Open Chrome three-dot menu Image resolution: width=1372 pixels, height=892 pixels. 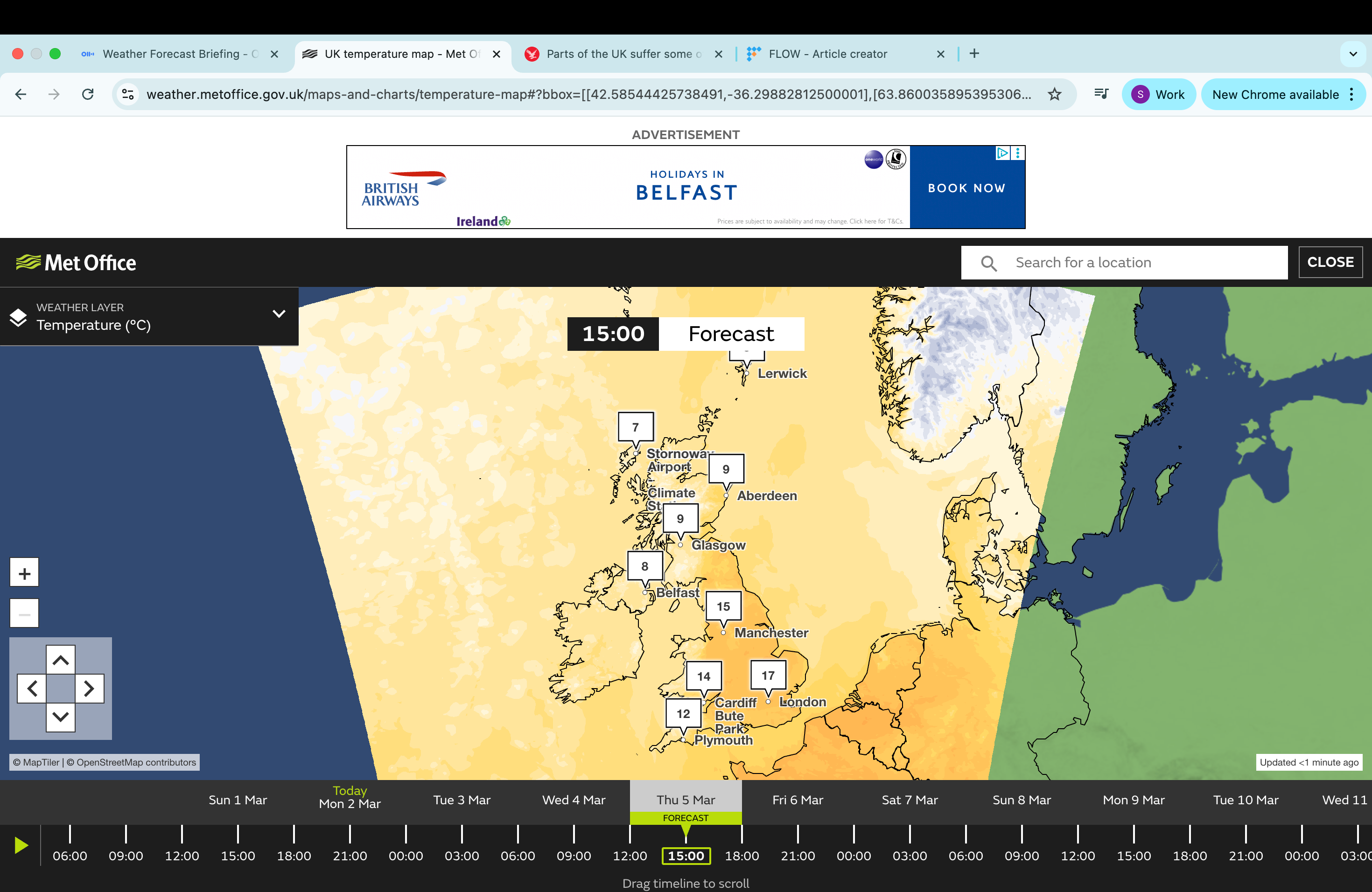click(x=1352, y=95)
